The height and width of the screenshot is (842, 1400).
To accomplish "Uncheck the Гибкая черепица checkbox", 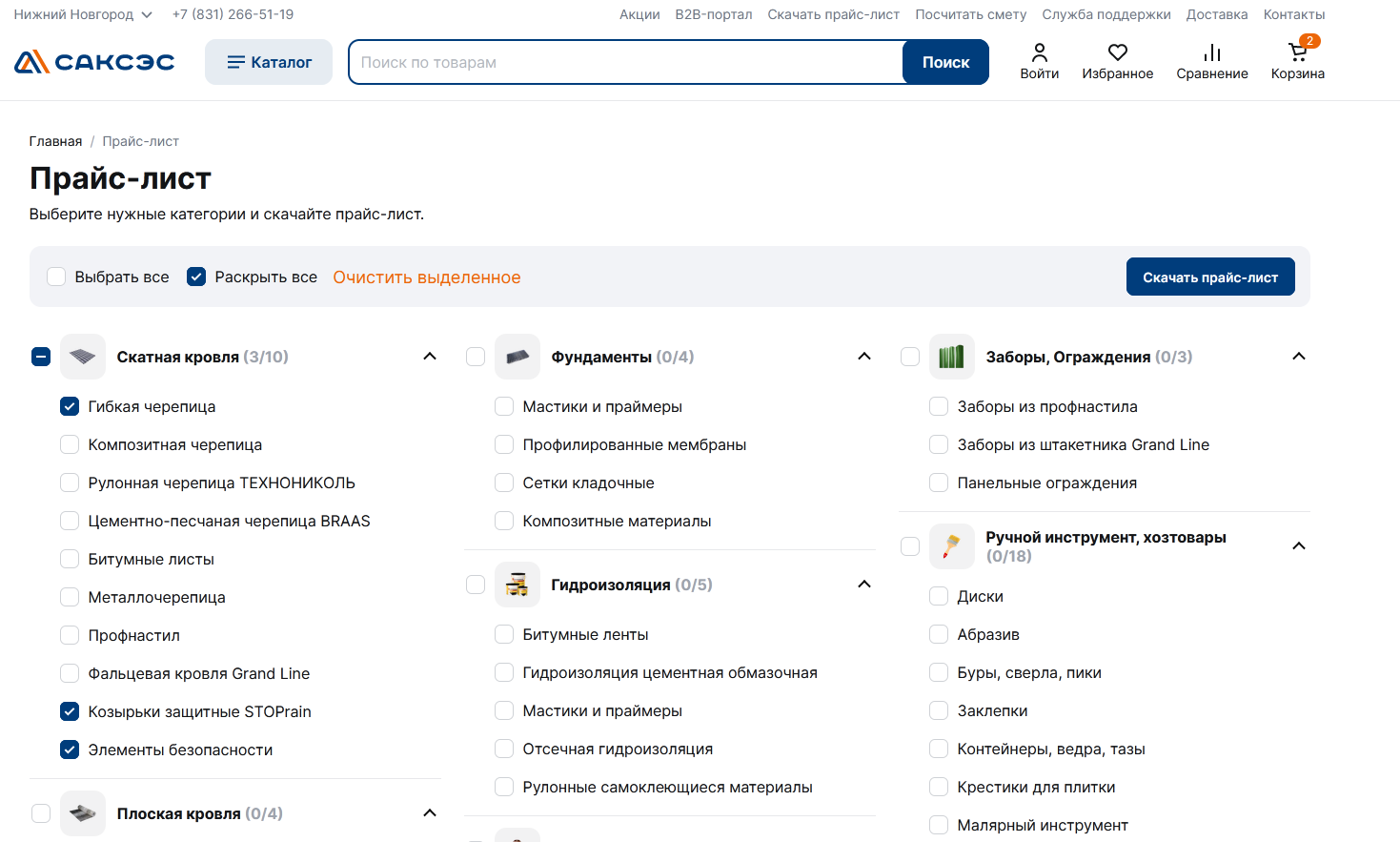I will 70,406.
